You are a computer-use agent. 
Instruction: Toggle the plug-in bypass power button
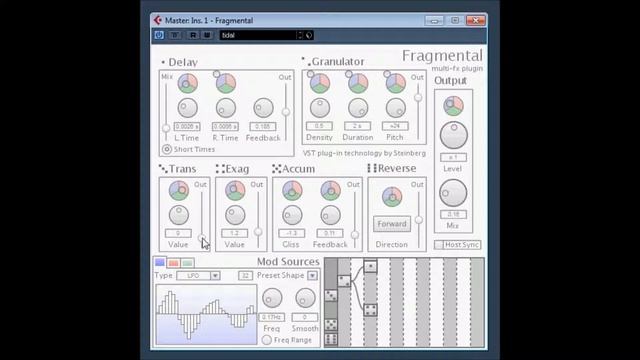[x=159, y=35]
